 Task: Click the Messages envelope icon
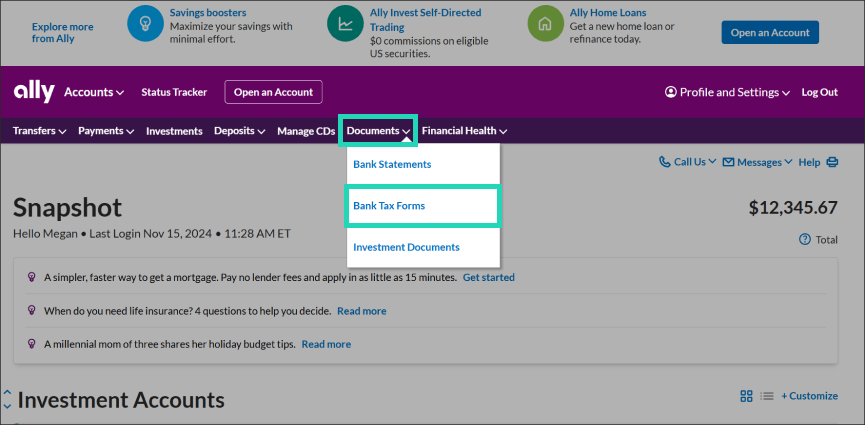pyautogui.click(x=728, y=162)
